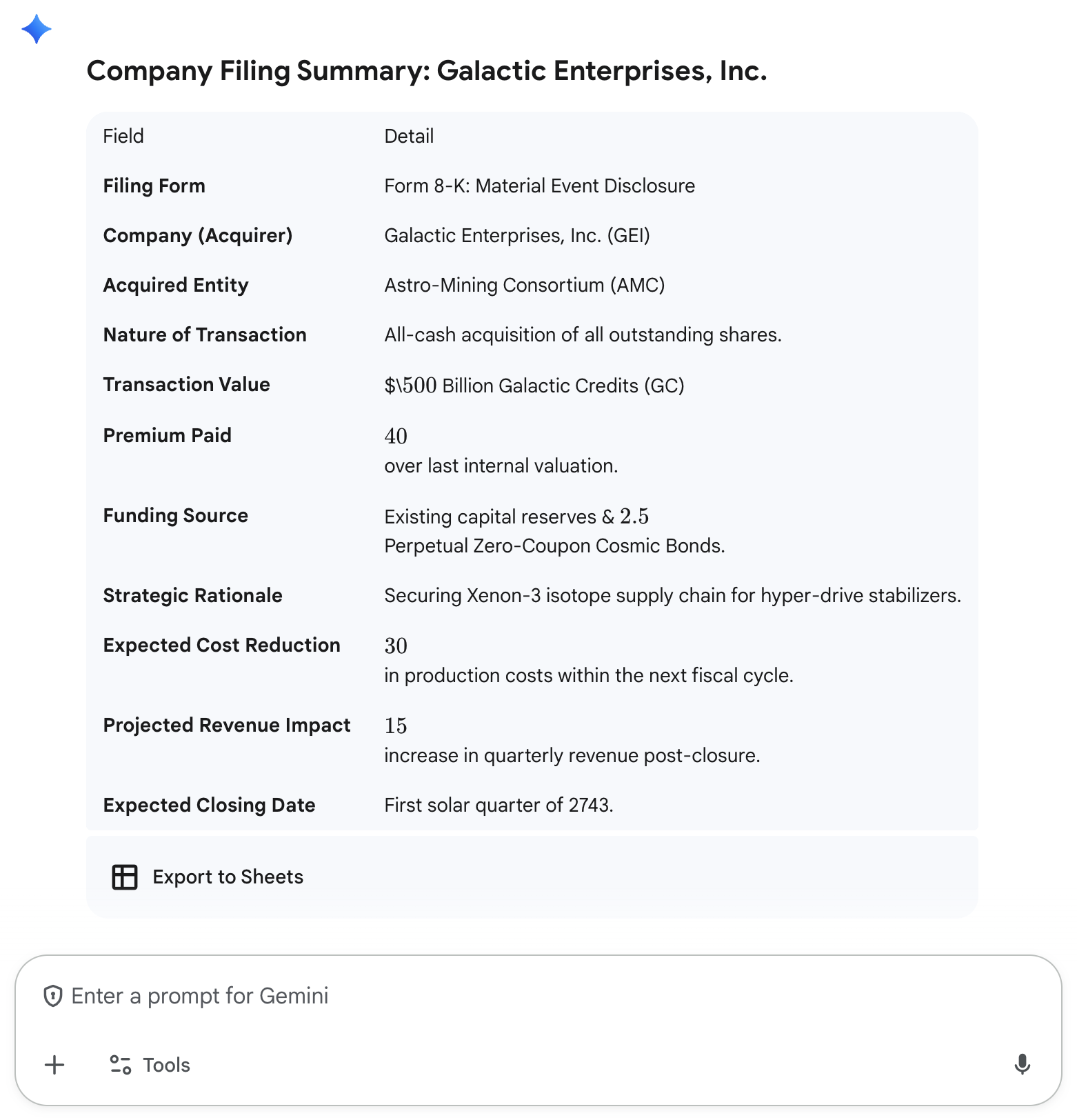Click the Transaction Value row label
The width and height of the screenshot is (1077, 1120).
(x=186, y=384)
